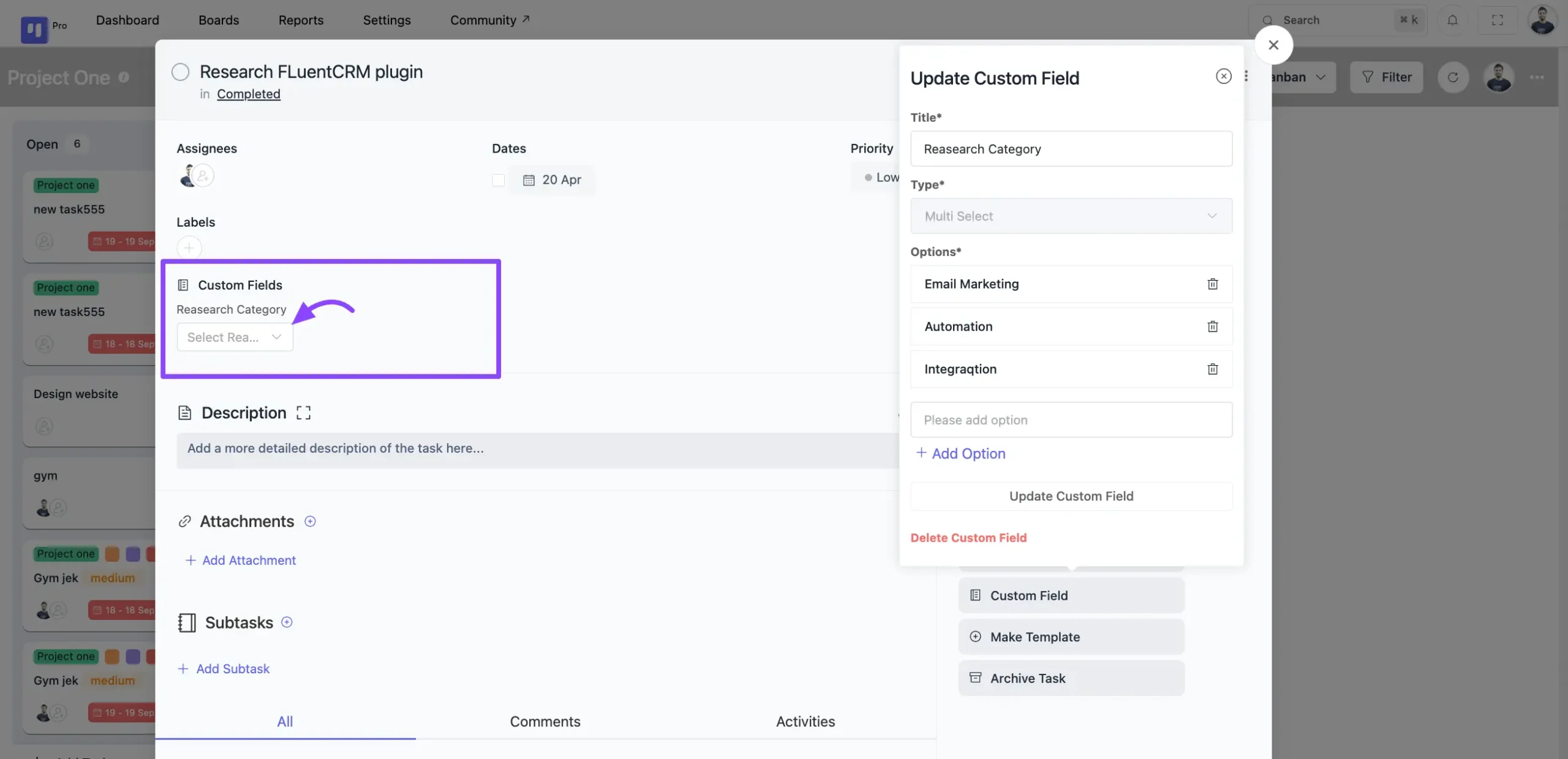Viewport: 1568px width, 759px height.
Task: Click the task description text area
Action: tap(538, 450)
